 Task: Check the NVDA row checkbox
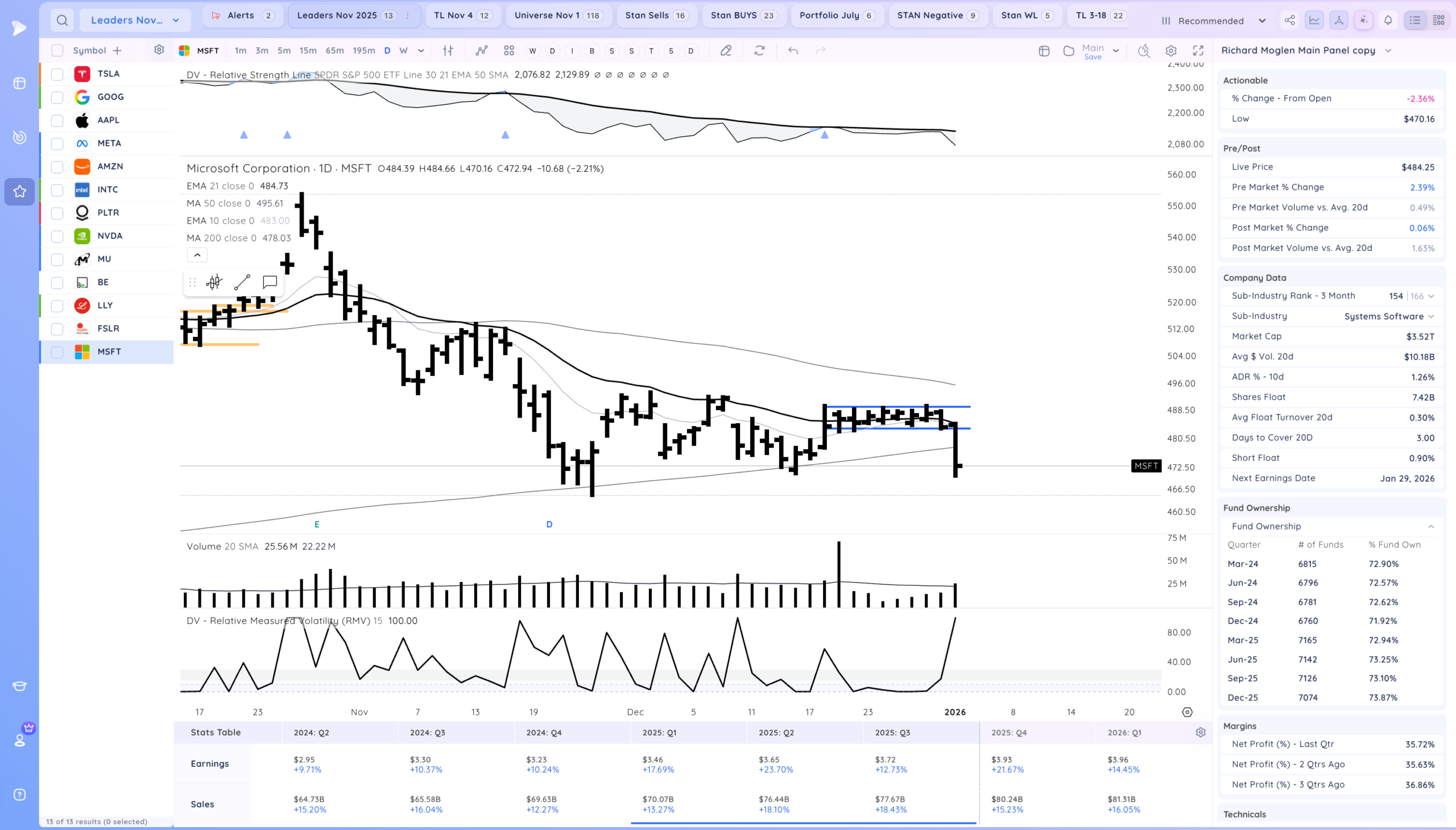[57, 236]
